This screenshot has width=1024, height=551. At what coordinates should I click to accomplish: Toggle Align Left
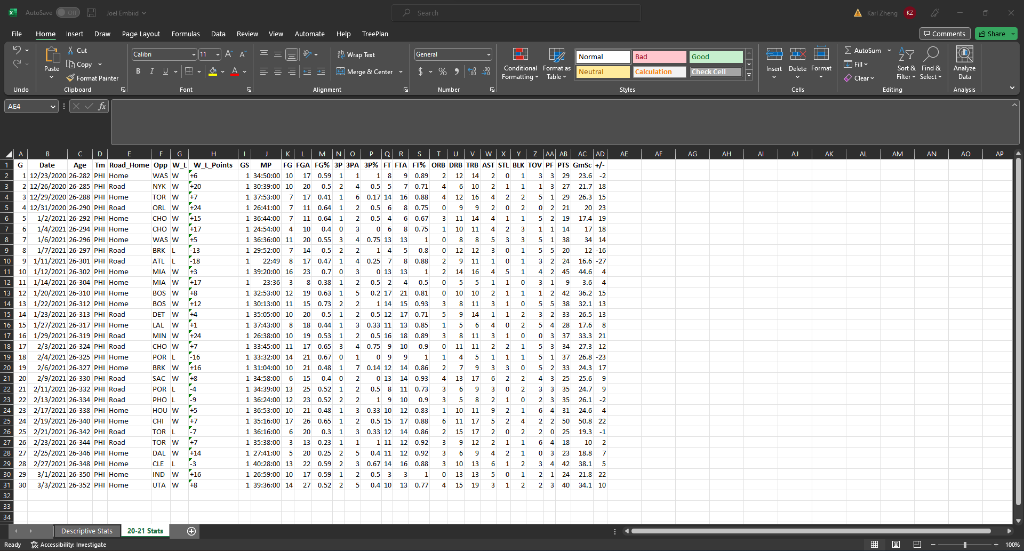coord(264,71)
